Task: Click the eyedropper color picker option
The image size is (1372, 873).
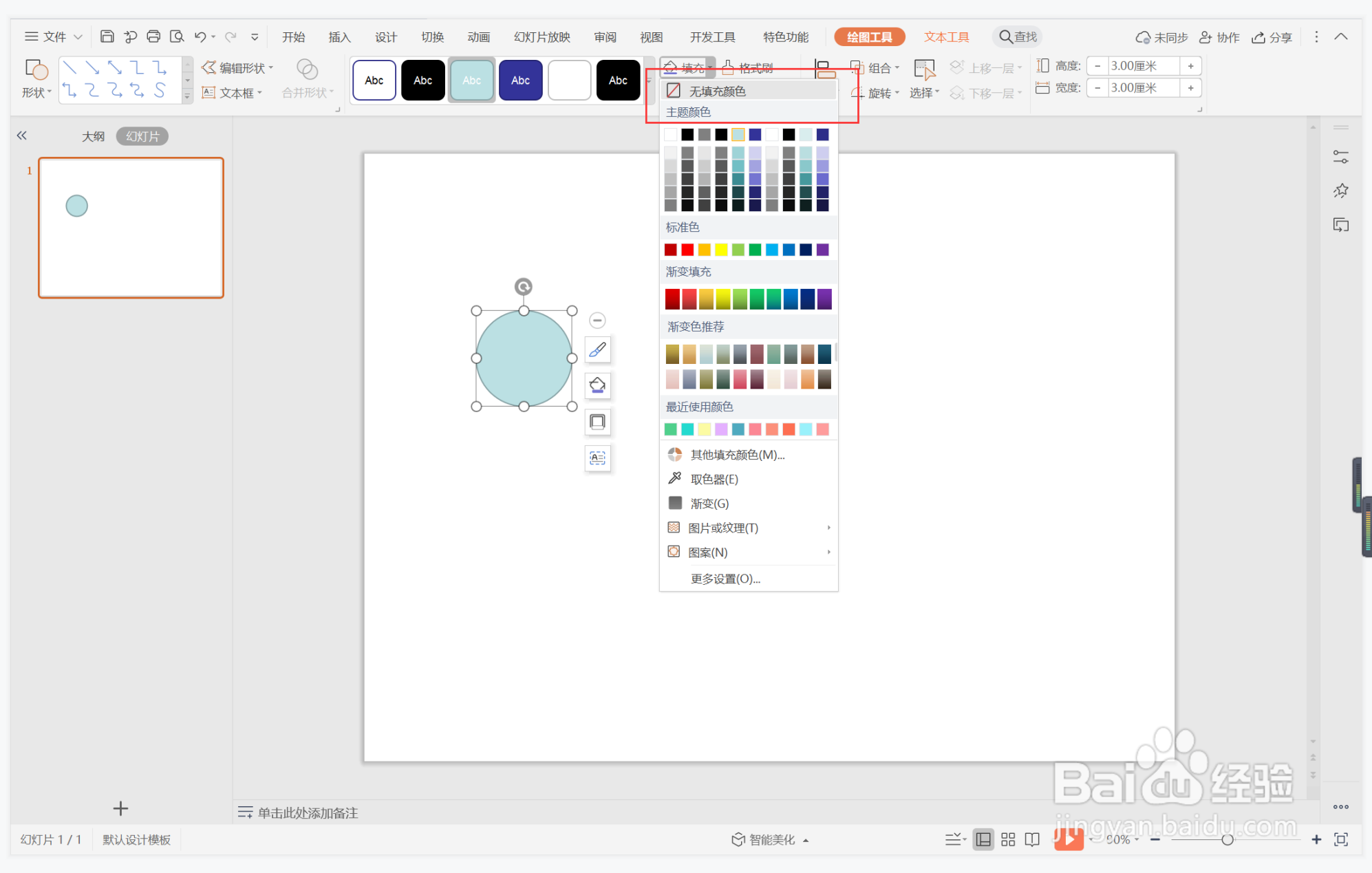Action: (714, 479)
